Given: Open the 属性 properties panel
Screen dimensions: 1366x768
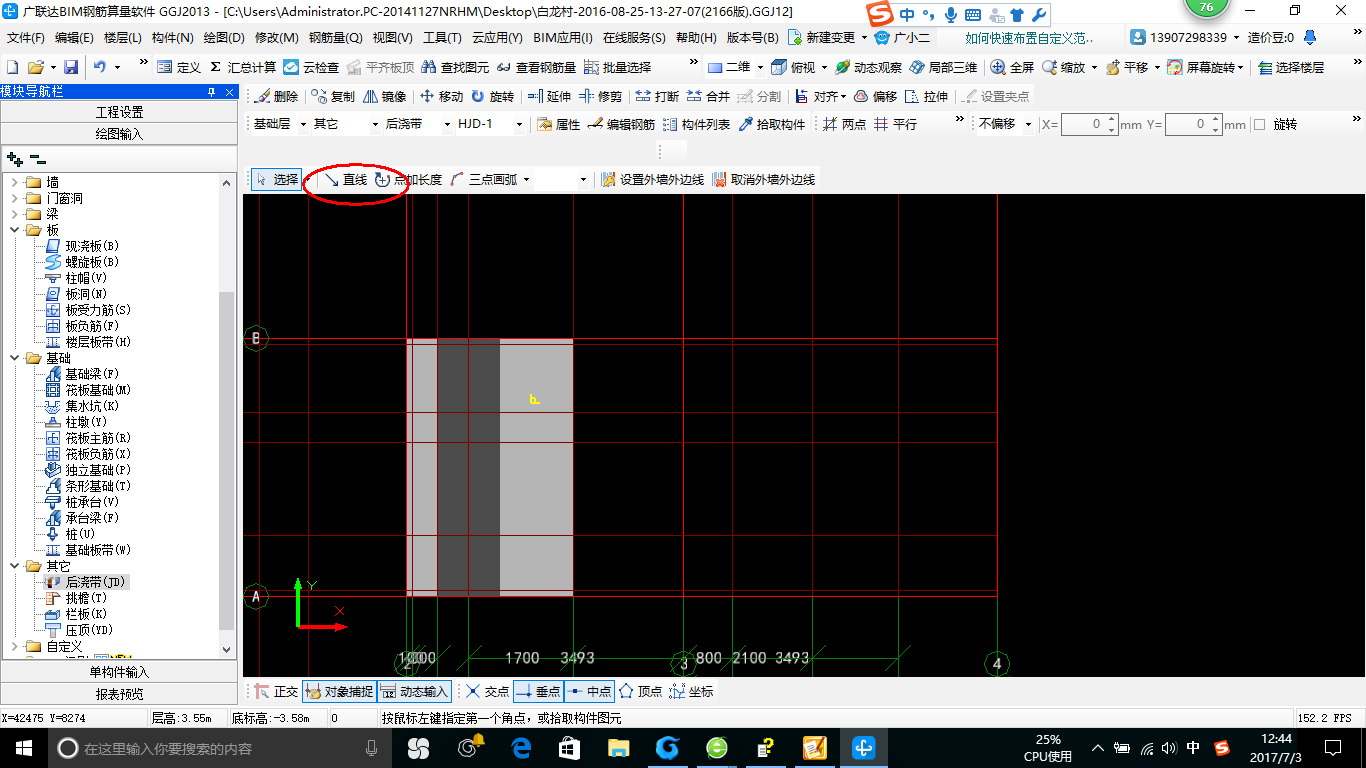Looking at the screenshot, I should tap(558, 124).
